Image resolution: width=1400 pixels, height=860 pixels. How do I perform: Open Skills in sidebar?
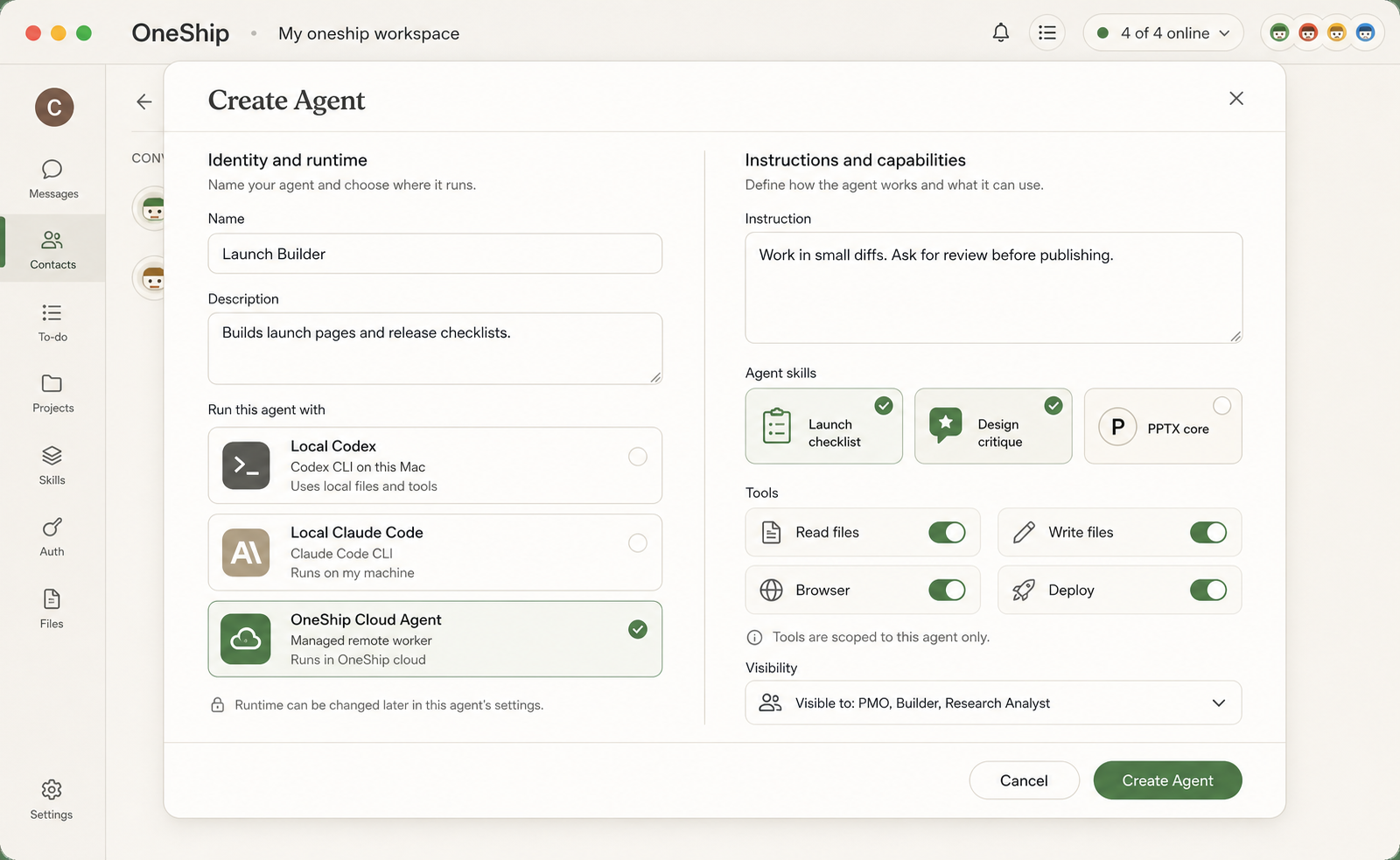[x=52, y=465]
